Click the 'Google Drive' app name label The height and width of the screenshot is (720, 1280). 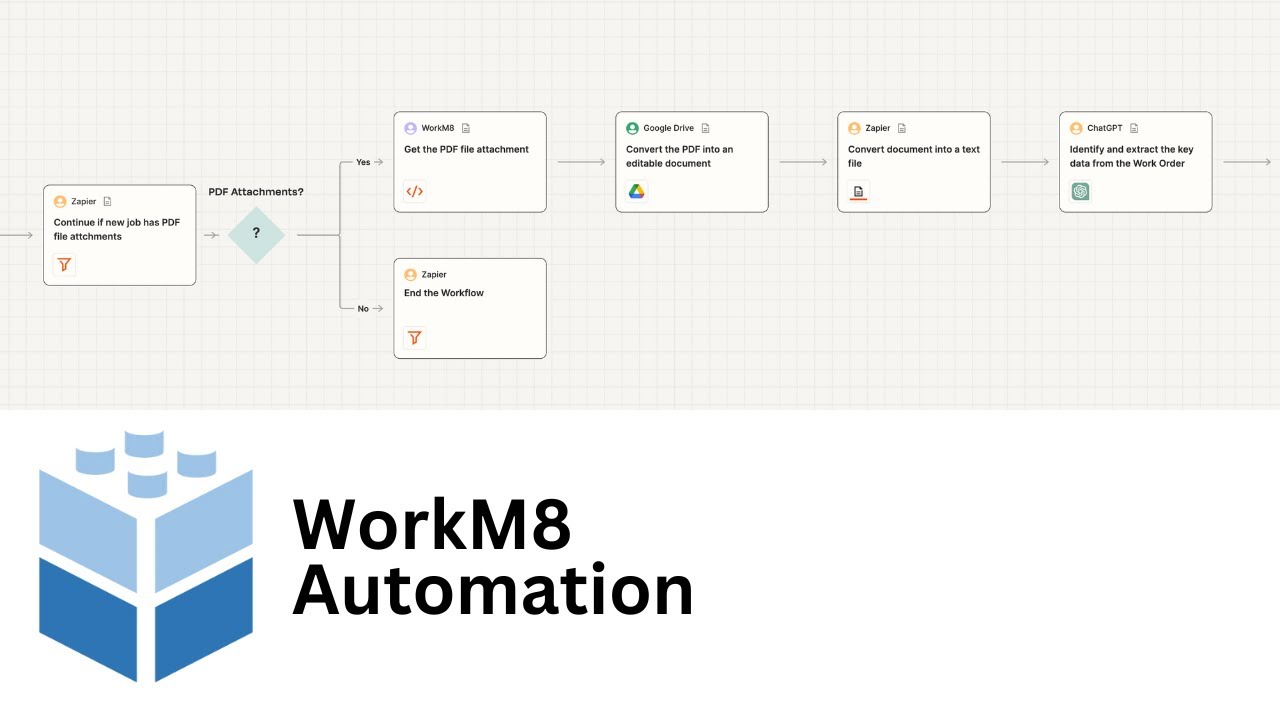pos(669,128)
